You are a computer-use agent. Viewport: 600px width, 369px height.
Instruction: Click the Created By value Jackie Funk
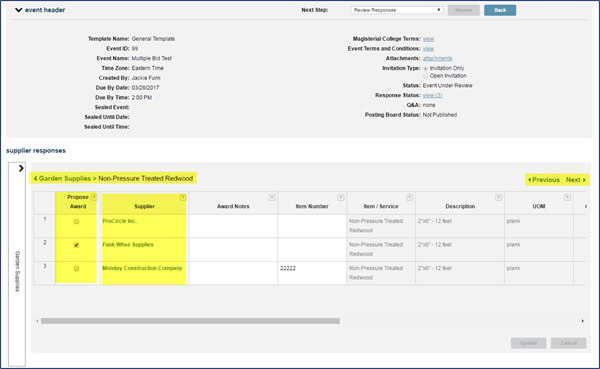[146, 78]
